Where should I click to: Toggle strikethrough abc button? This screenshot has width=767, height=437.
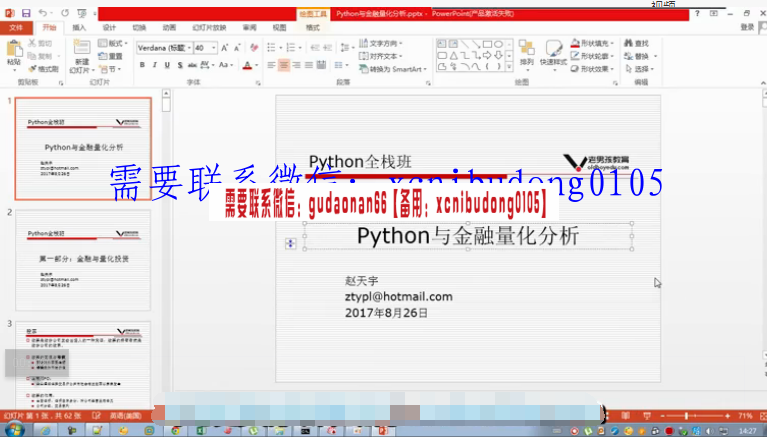pos(192,65)
